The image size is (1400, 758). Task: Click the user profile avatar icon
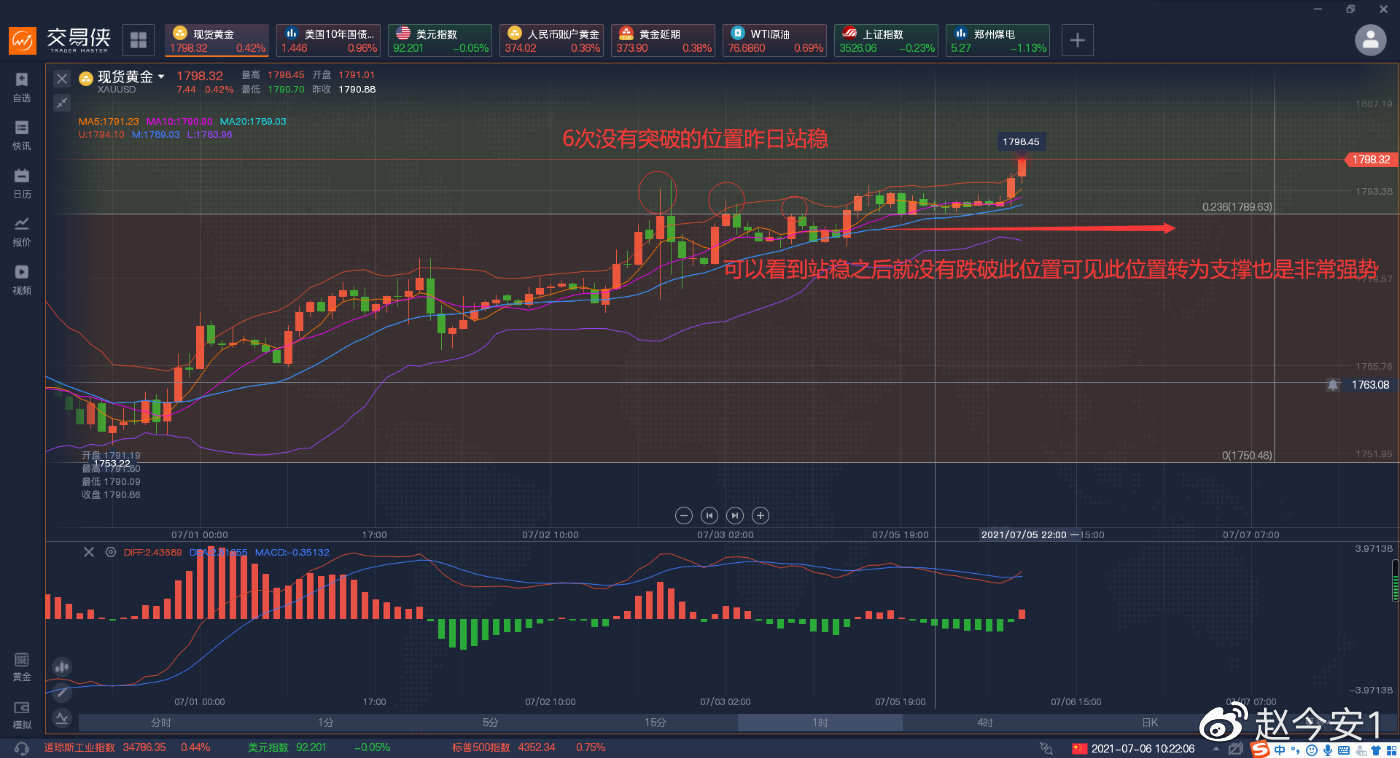1370,40
